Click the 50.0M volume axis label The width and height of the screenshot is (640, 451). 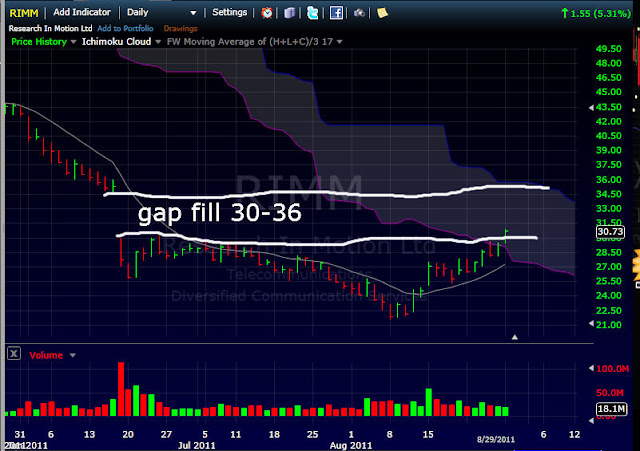pos(610,393)
